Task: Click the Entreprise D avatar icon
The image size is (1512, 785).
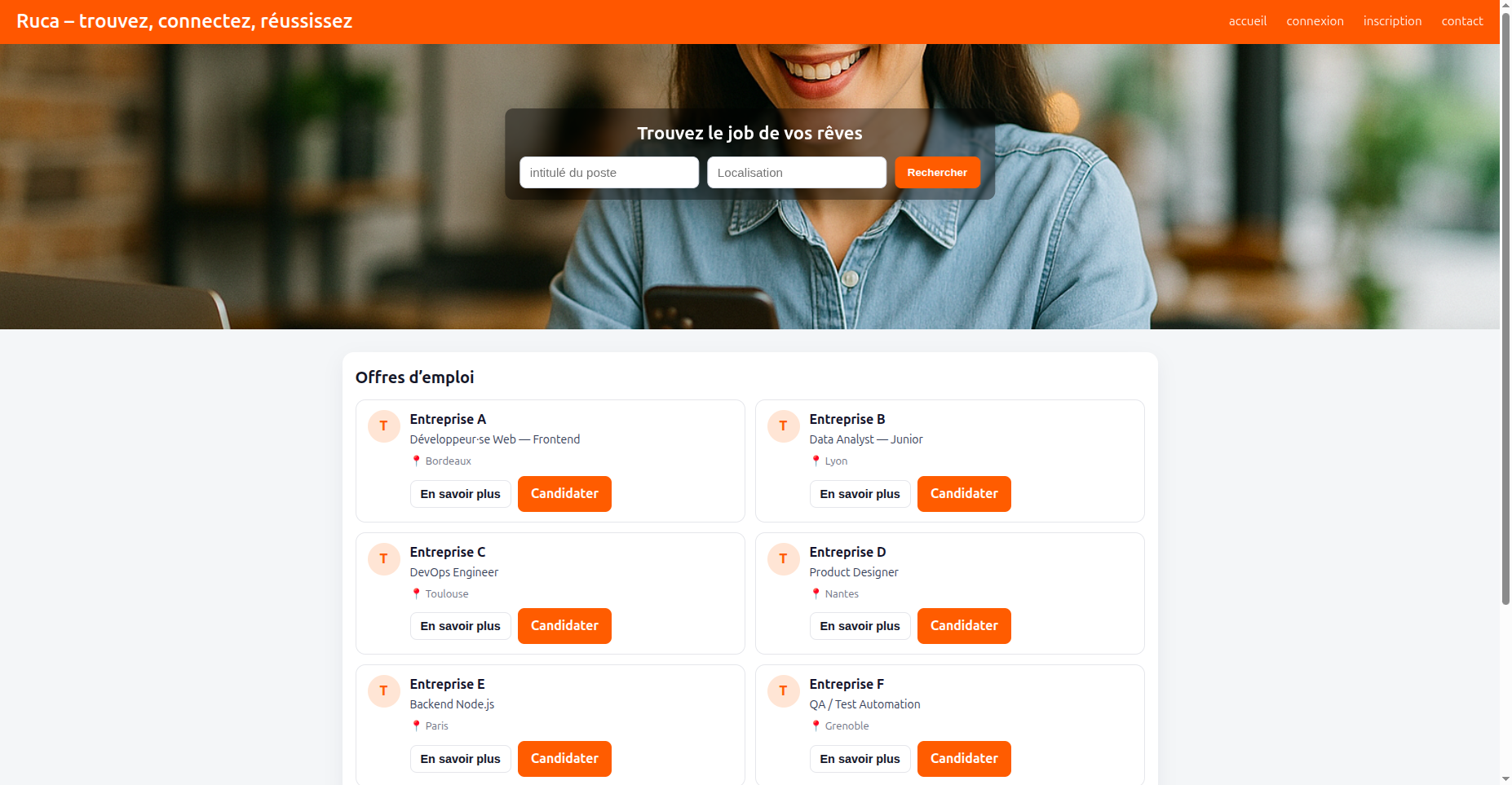Action: click(784, 559)
